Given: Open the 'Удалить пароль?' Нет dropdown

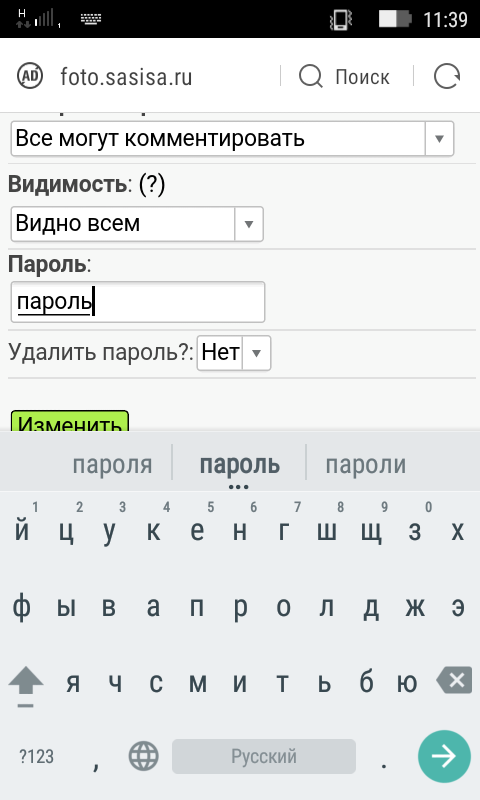Looking at the screenshot, I should pyautogui.click(x=234, y=353).
